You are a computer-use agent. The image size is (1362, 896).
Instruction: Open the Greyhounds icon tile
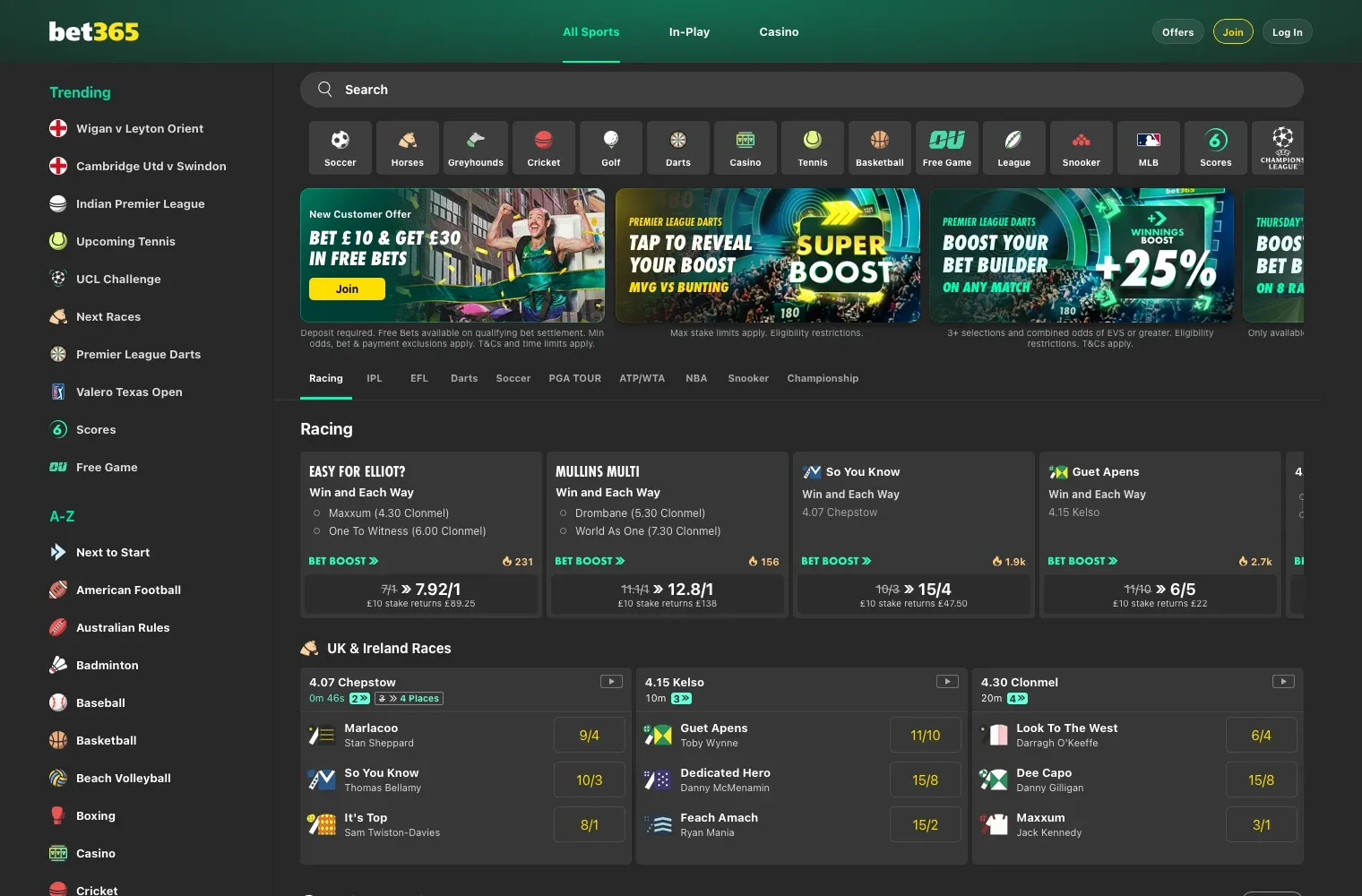coord(475,147)
